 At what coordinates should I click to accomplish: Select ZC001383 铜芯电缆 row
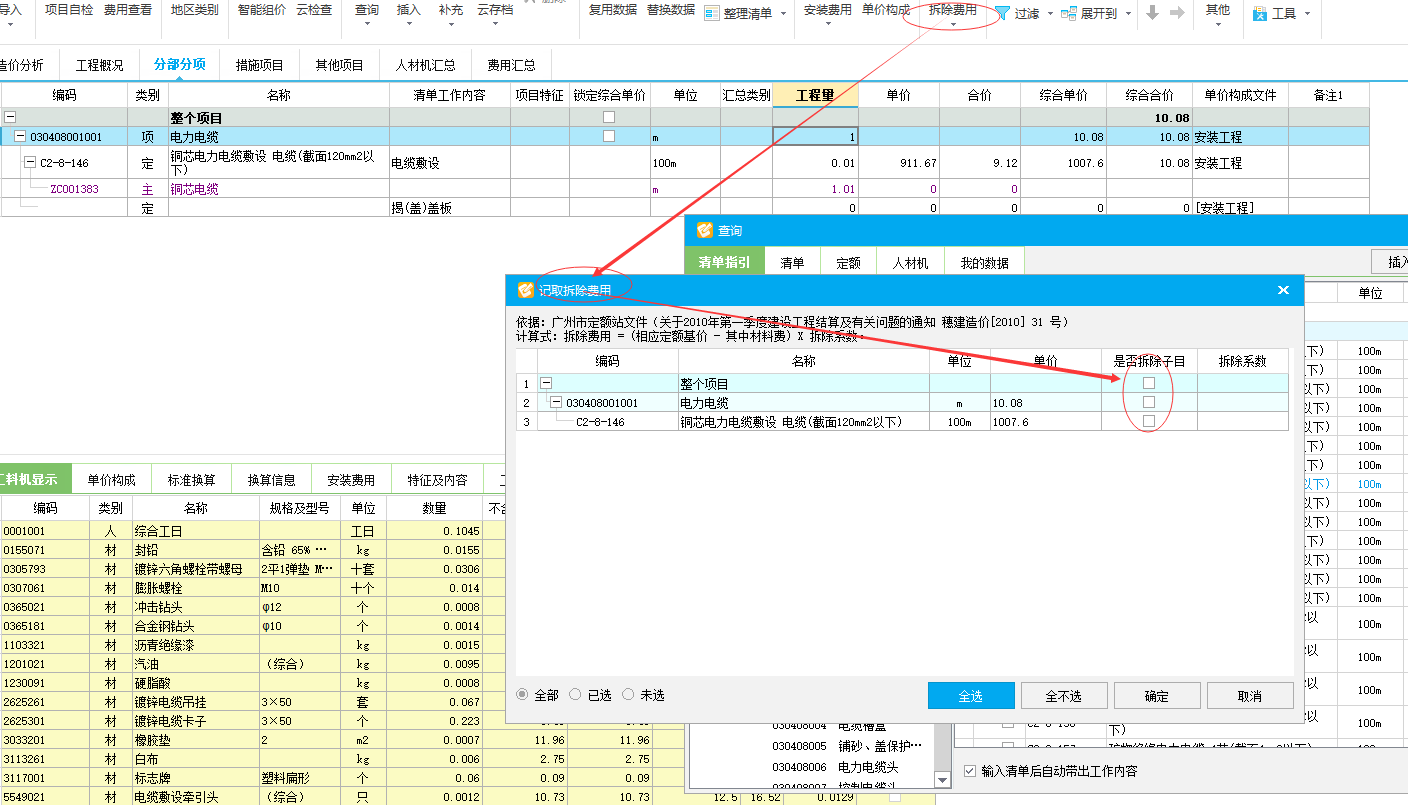click(x=685, y=188)
